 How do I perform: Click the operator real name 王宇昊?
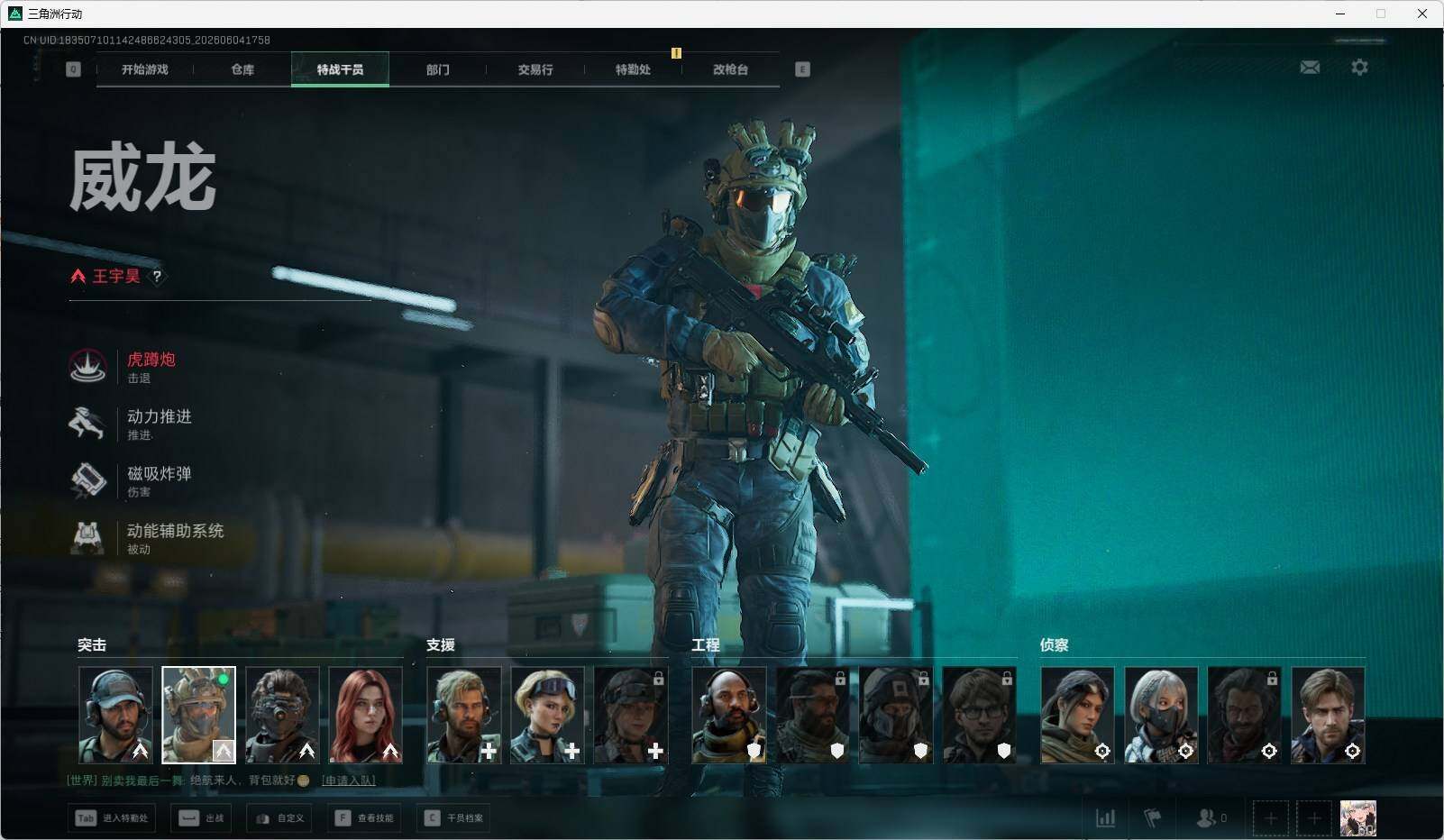(x=116, y=277)
